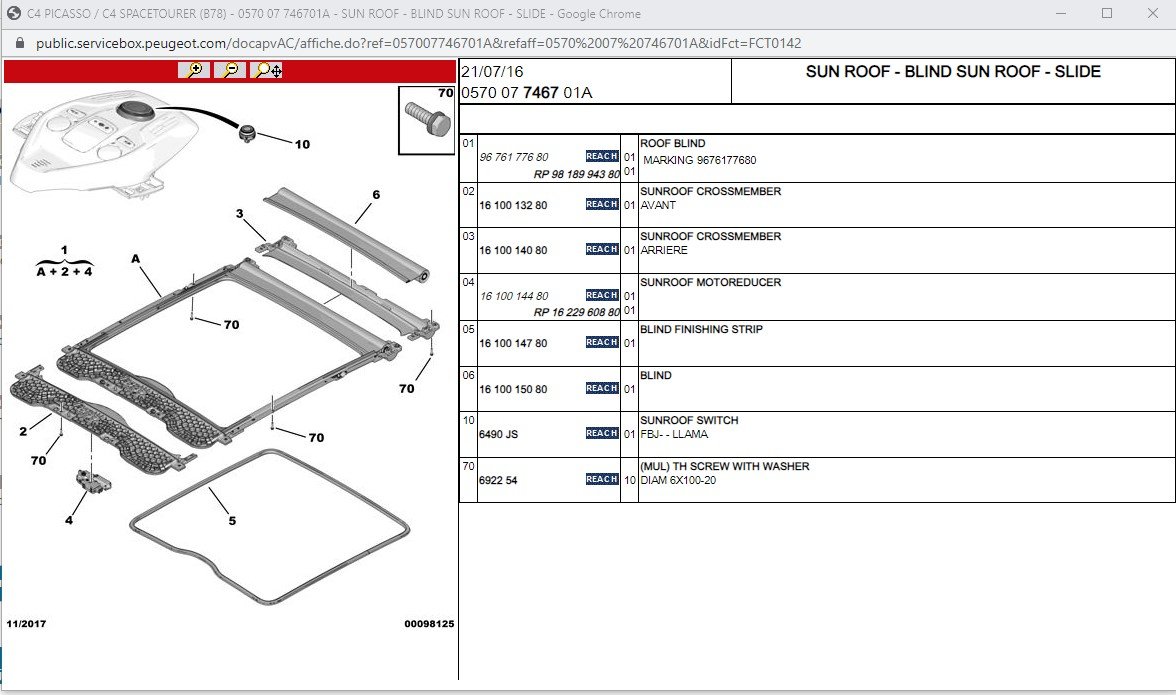The image size is (1176, 695).
Task: Click the A + 2 + 4 assembly label
Action: (x=64, y=271)
